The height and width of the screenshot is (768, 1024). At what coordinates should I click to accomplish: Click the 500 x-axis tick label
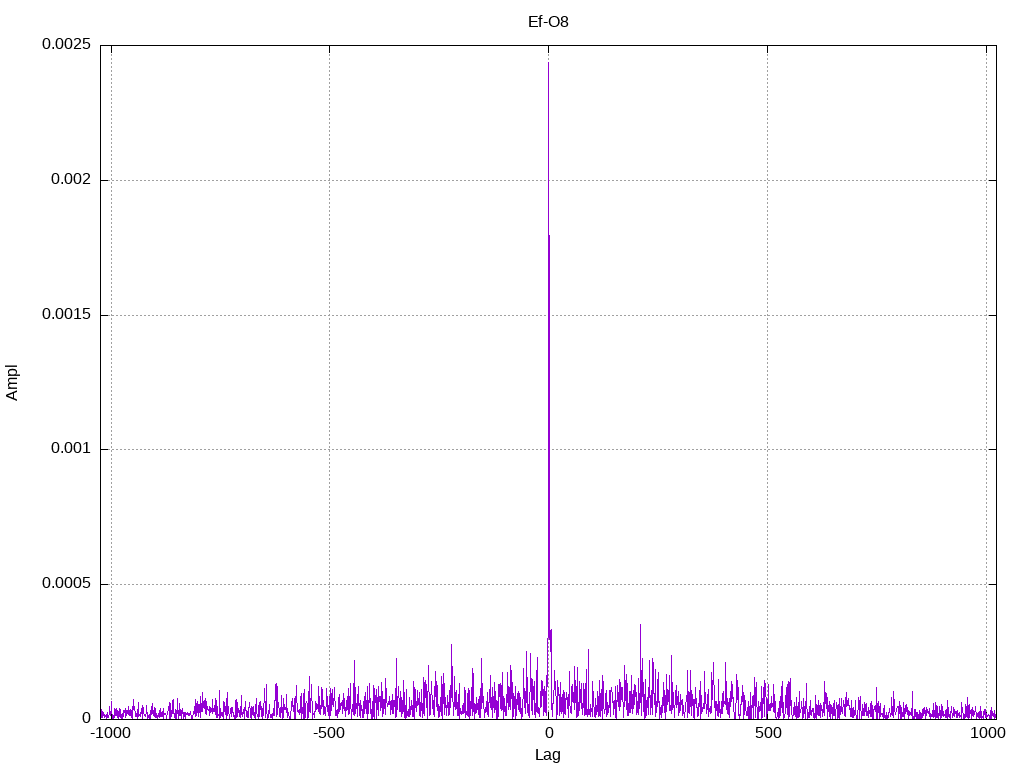point(768,733)
